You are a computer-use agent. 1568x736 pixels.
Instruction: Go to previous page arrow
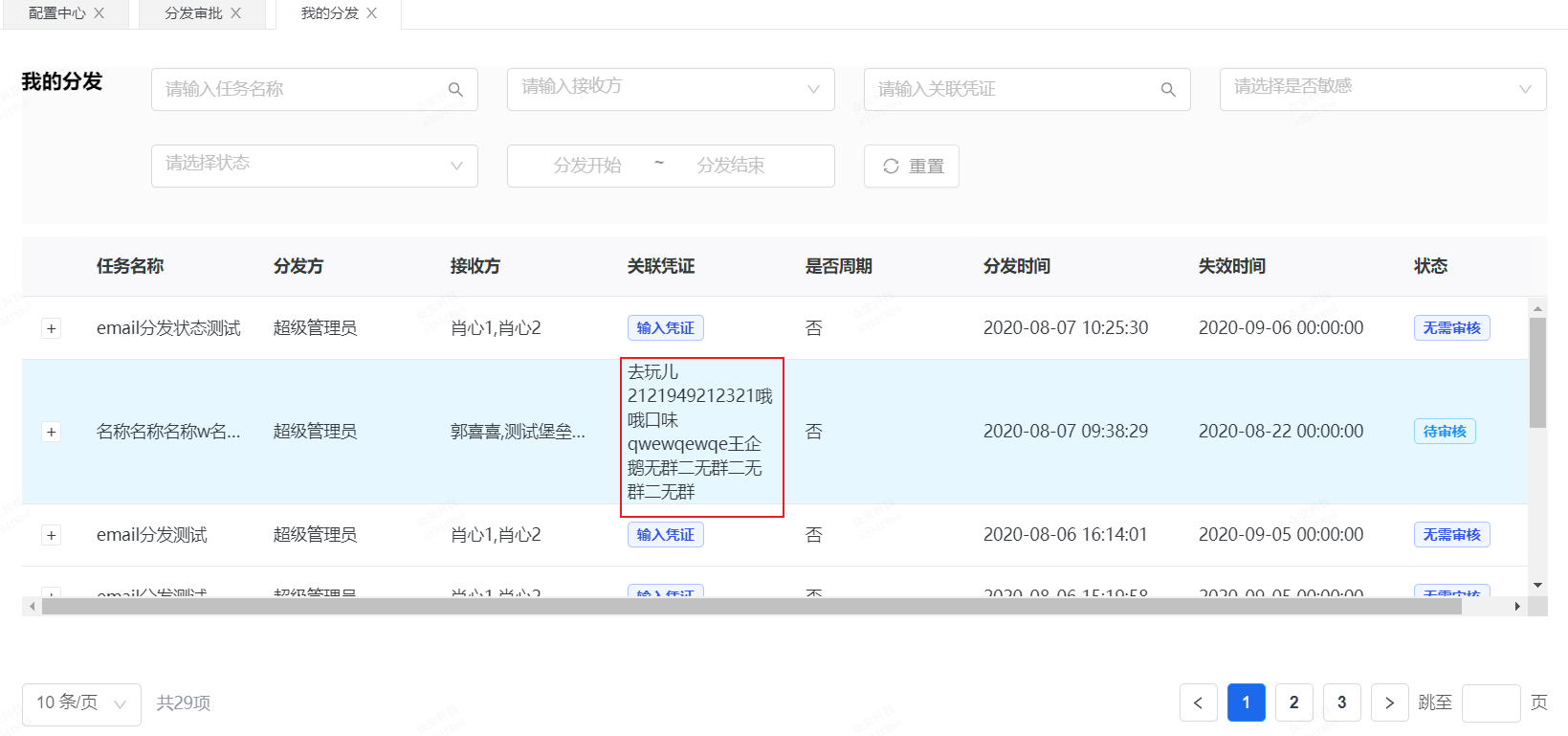coord(1199,703)
